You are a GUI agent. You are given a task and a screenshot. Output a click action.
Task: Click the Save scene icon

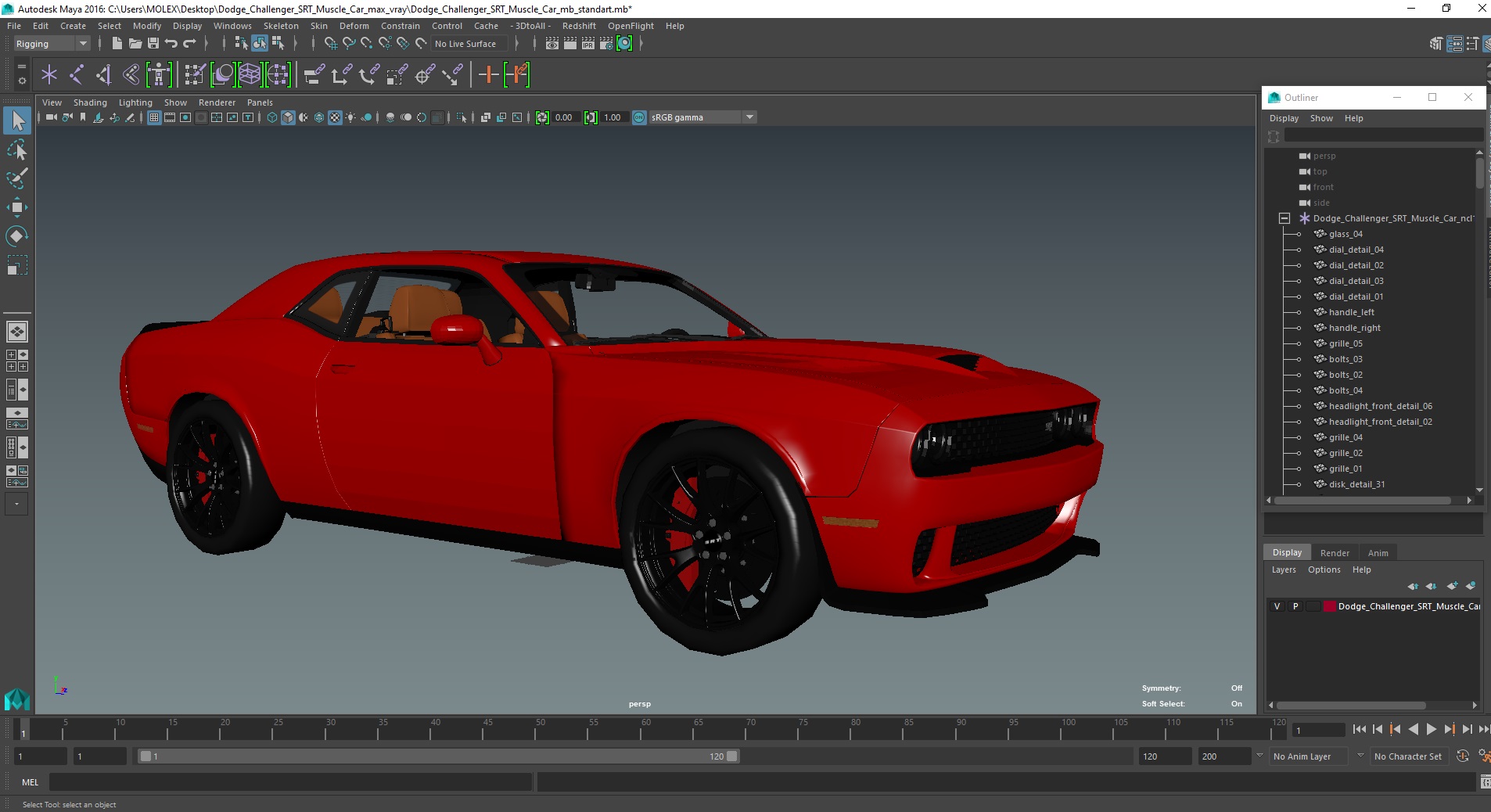tap(153, 44)
